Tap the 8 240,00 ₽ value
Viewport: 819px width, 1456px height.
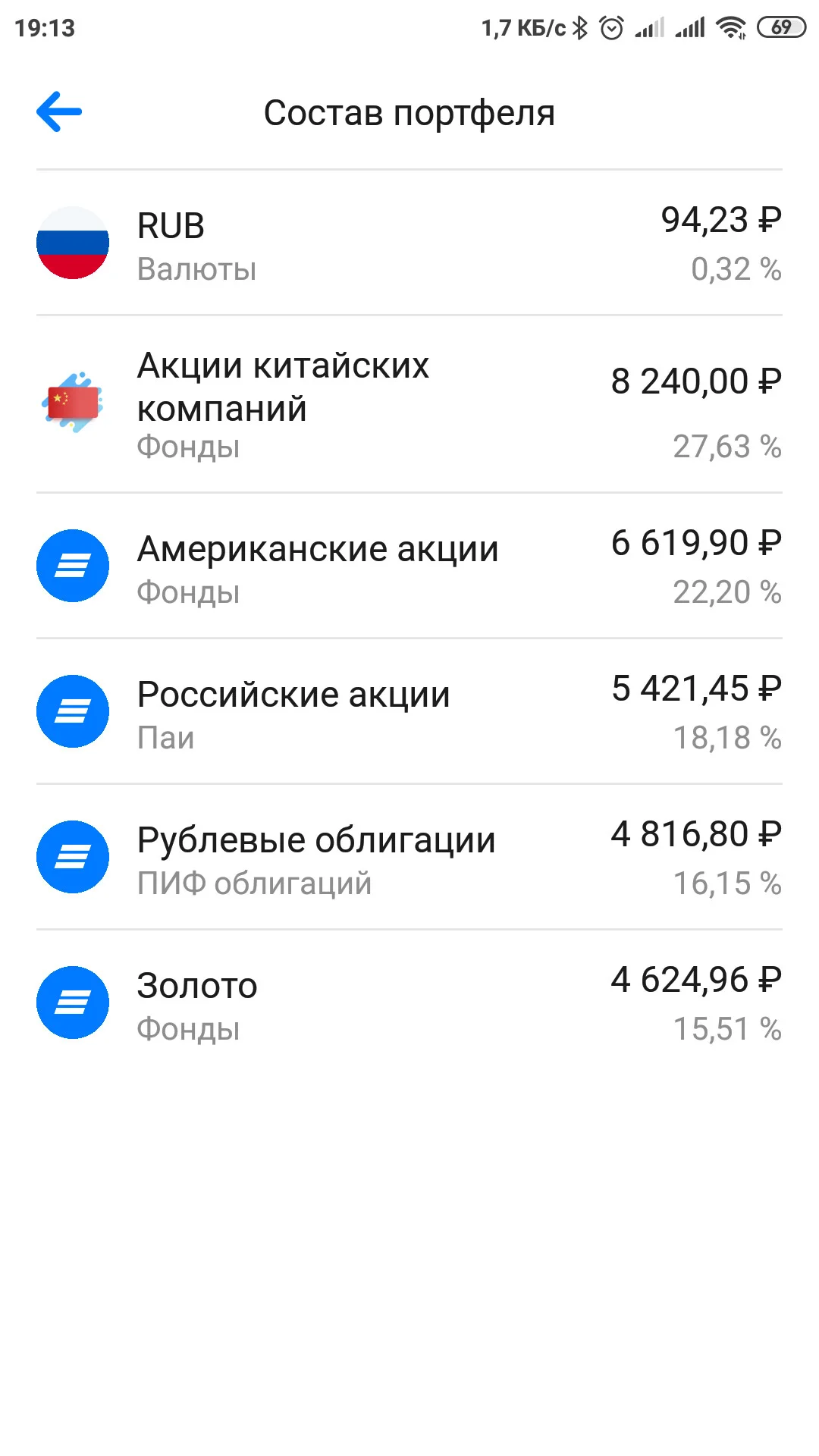[x=696, y=381]
